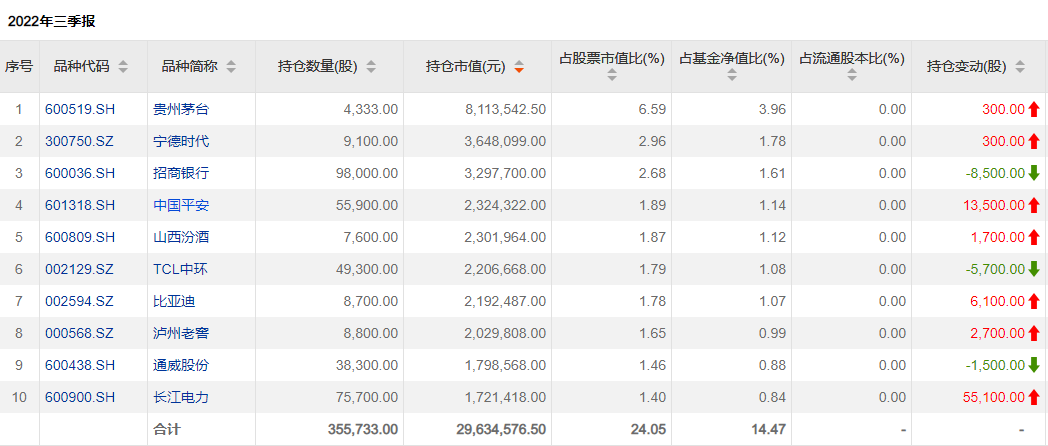Select holding quantity 55,900.00 cell
The height and width of the screenshot is (446, 1048).
pyautogui.click(x=368, y=206)
